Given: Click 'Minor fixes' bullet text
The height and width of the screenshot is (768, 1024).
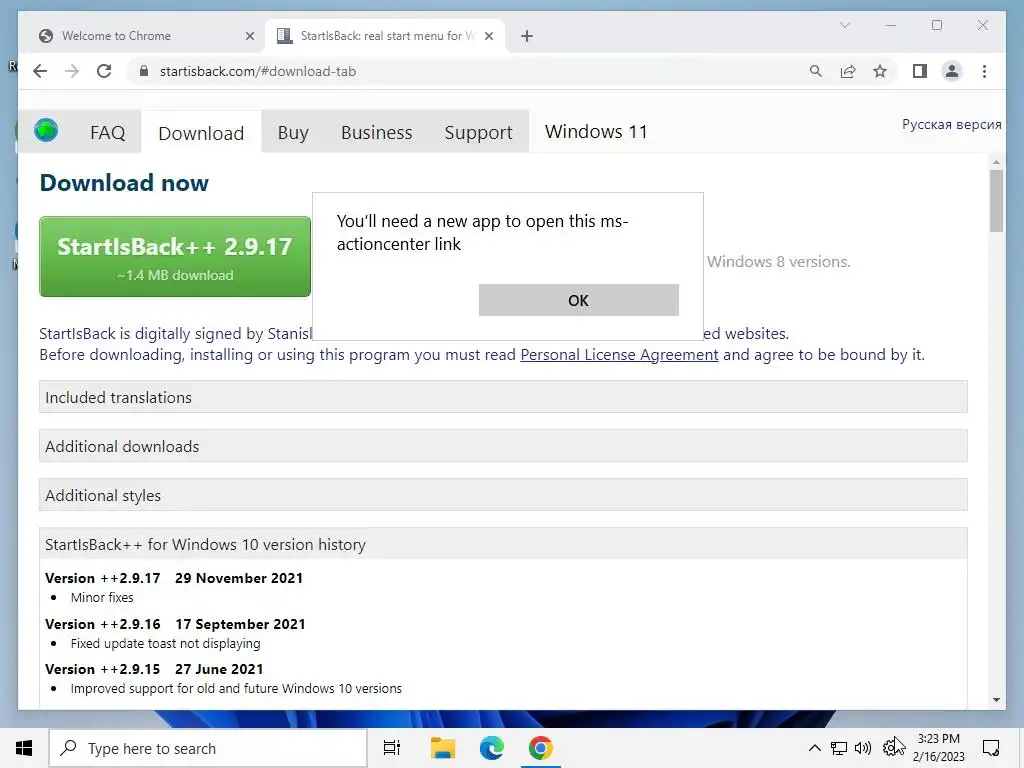Looking at the screenshot, I should point(102,598).
